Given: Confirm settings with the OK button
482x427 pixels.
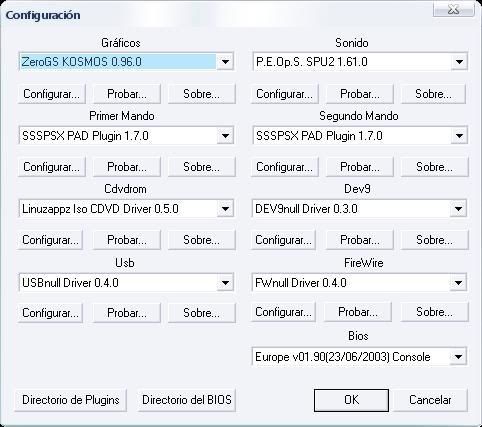Looking at the screenshot, I should [x=351, y=400].
